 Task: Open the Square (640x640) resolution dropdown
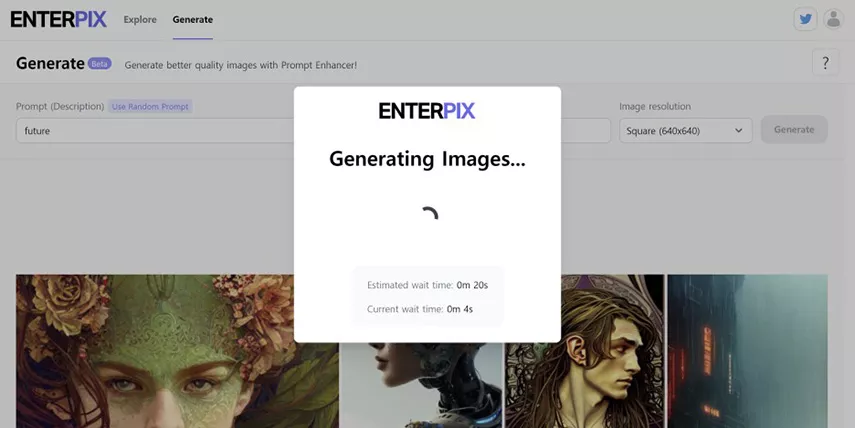pos(685,131)
